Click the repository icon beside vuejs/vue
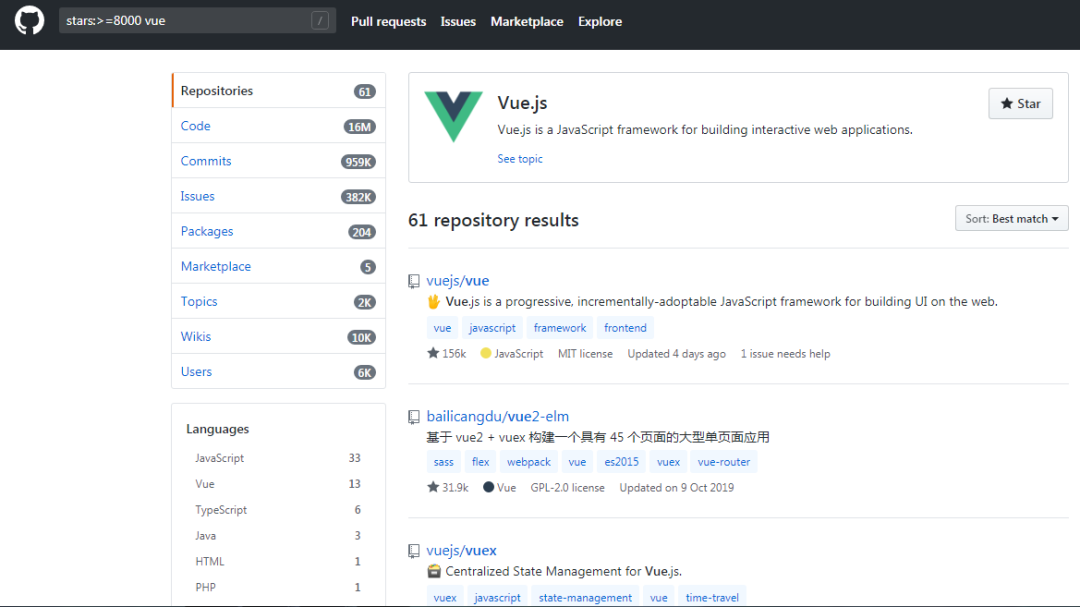 point(413,281)
